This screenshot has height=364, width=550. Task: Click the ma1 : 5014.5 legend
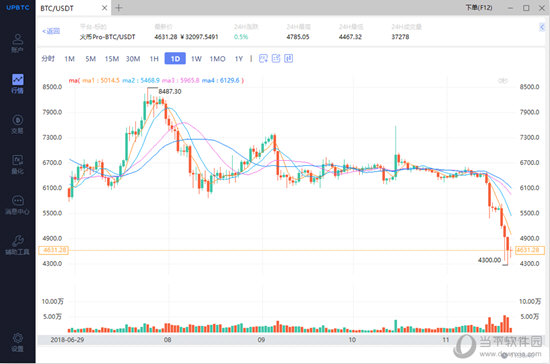[101, 80]
